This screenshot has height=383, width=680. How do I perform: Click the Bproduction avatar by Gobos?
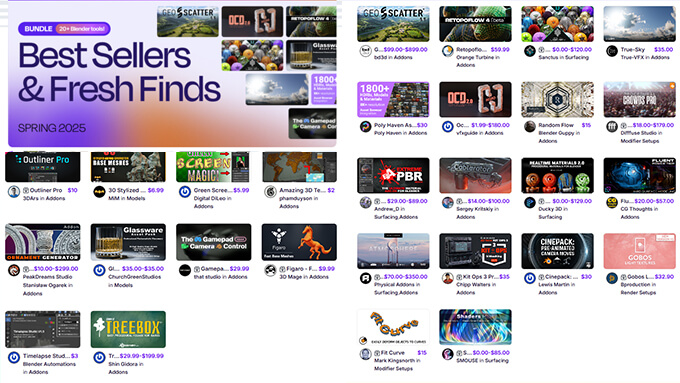point(612,278)
